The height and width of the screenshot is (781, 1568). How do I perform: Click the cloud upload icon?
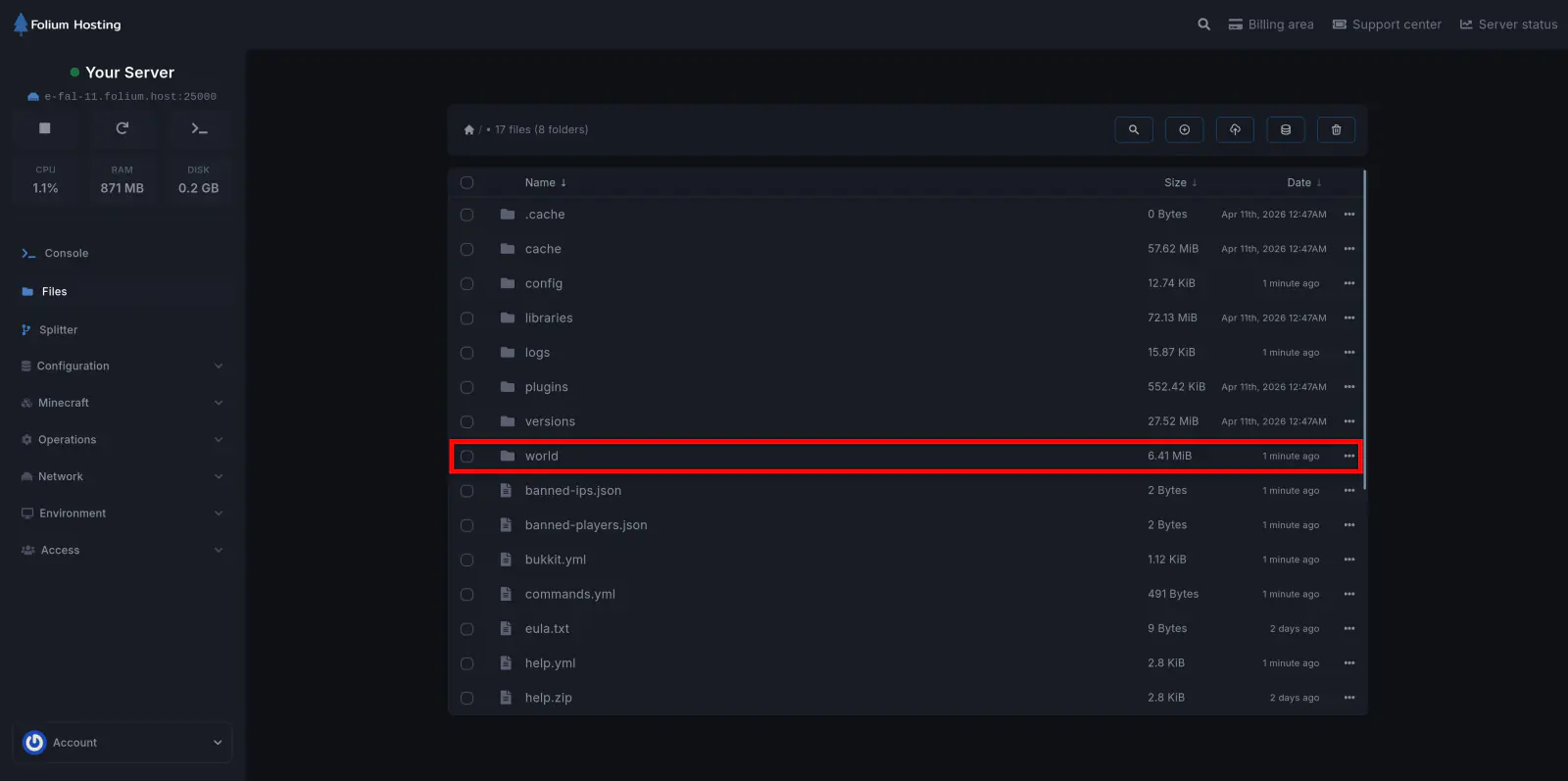1235,129
